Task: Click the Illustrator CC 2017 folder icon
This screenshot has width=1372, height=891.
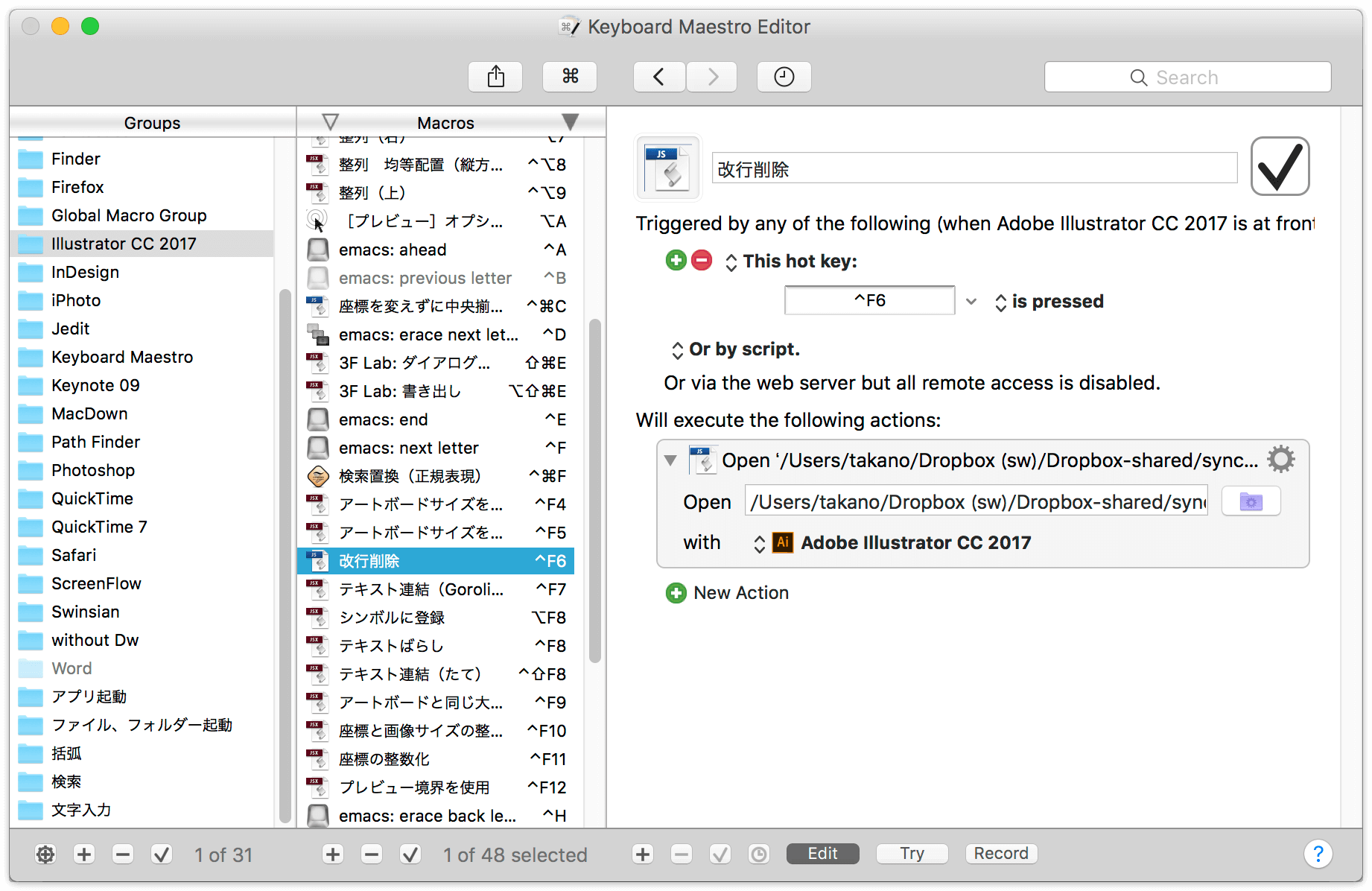Action: point(31,244)
